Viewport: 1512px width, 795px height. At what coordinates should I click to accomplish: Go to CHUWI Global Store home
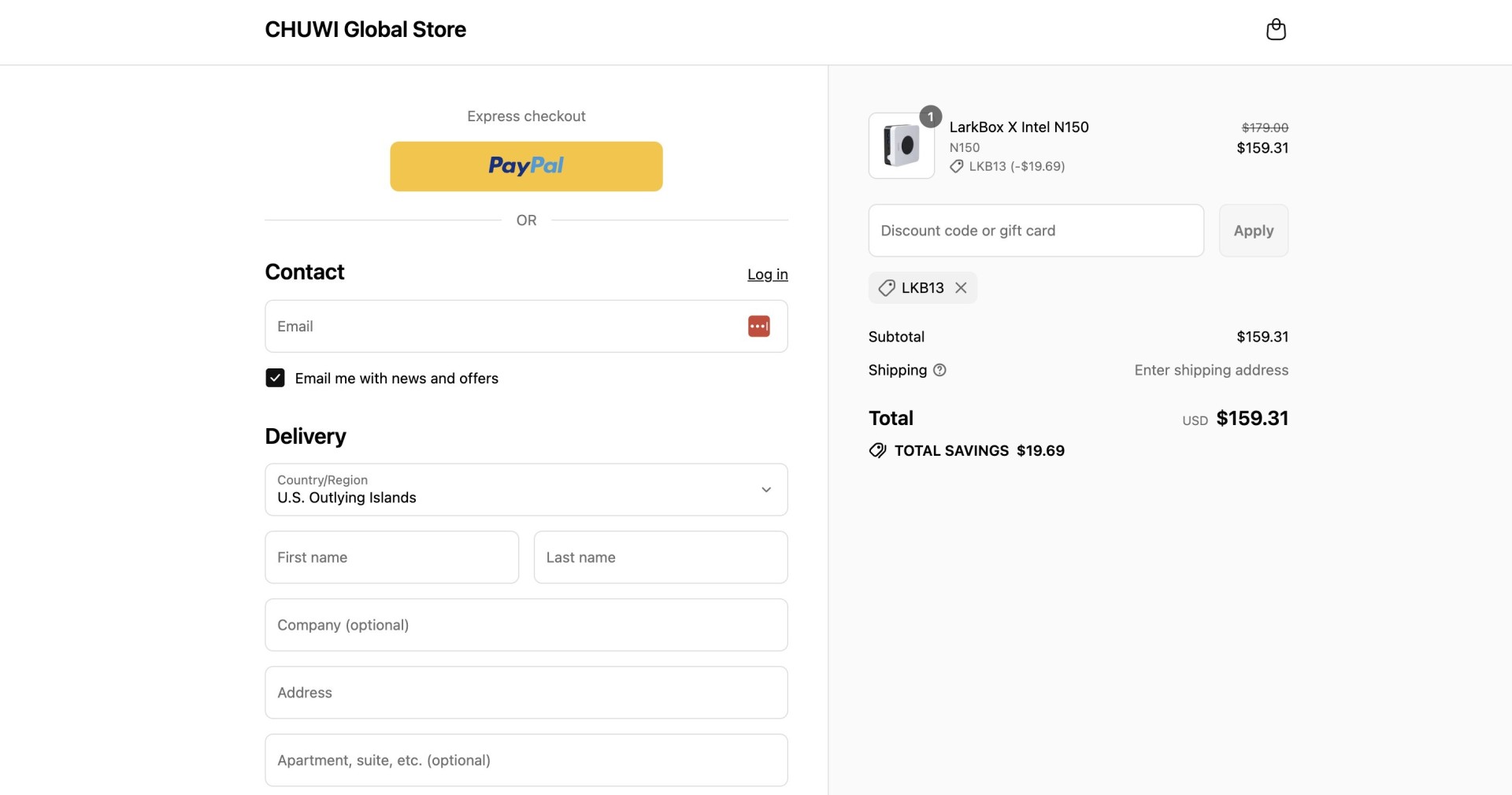(x=365, y=30)
